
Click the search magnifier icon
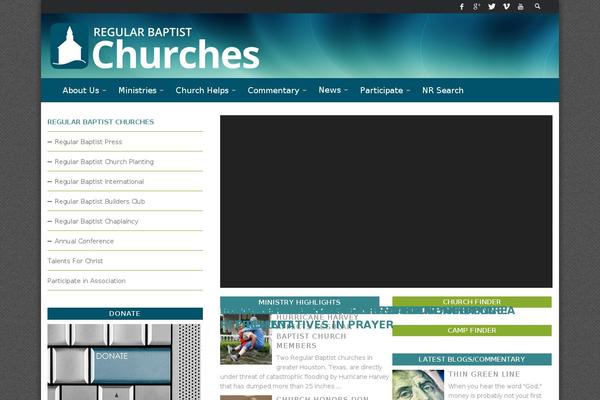(x=538, y=7)
